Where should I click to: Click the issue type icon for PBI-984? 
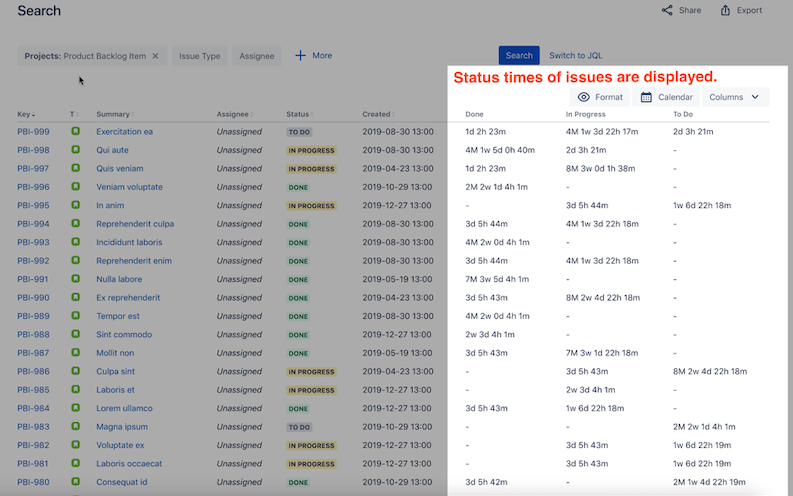pos(75,408)
